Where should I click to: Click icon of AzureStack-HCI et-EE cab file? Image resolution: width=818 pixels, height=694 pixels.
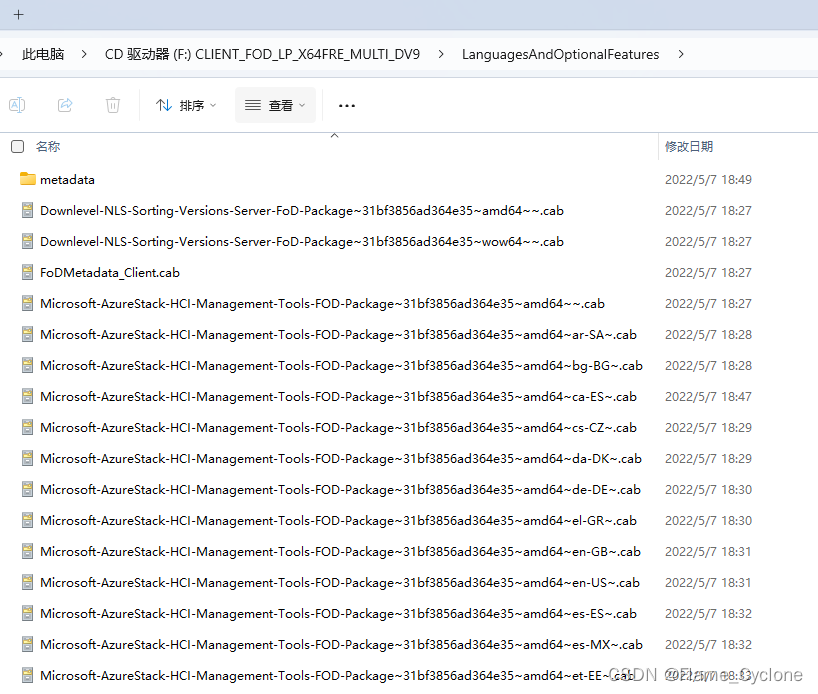pyautogui.click(x=28, y=675)
